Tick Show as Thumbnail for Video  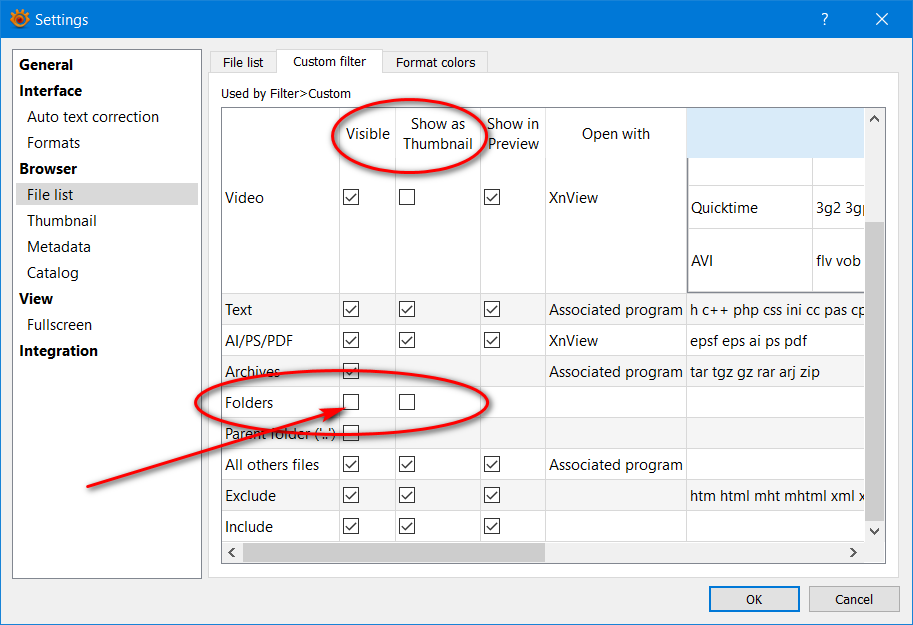(x=407, y=198)
